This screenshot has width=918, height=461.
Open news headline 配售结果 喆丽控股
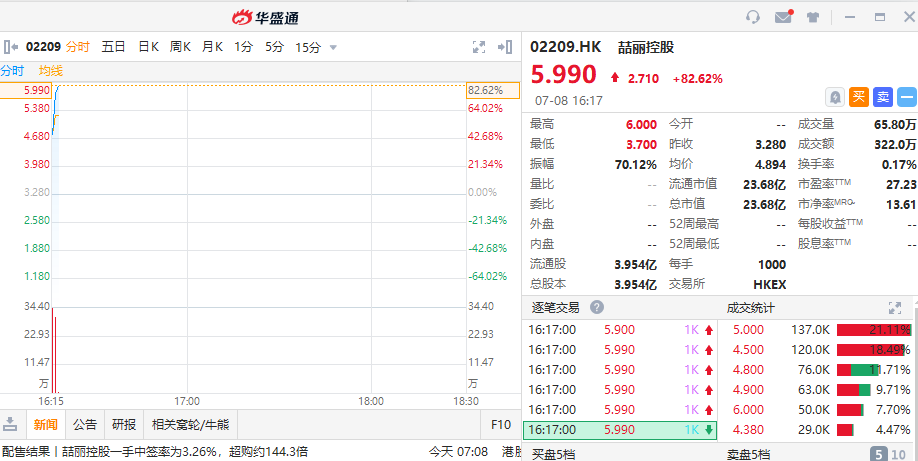[x=155, y=452]
